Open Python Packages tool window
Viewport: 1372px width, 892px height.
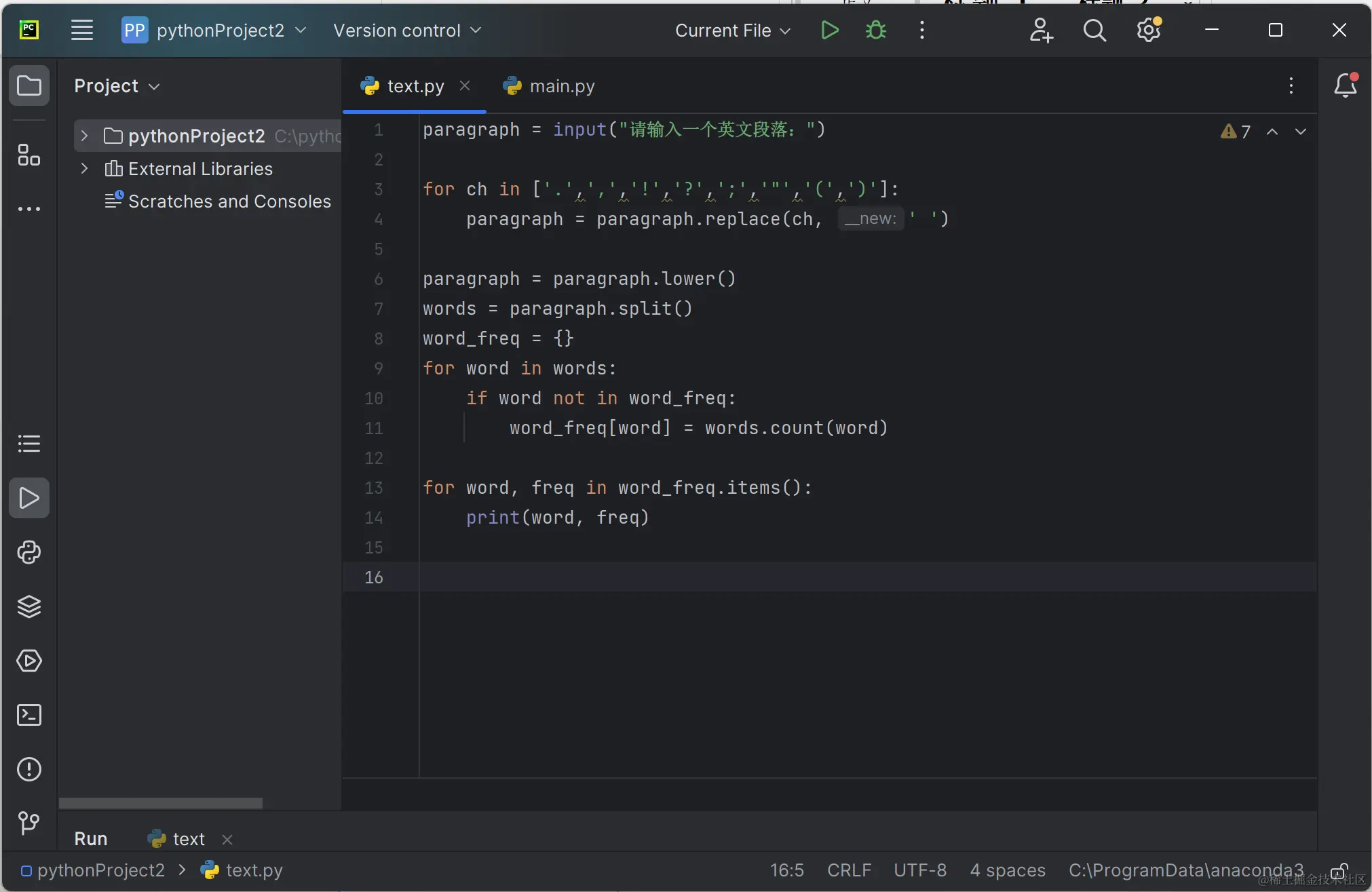click(x=29, y=606)
